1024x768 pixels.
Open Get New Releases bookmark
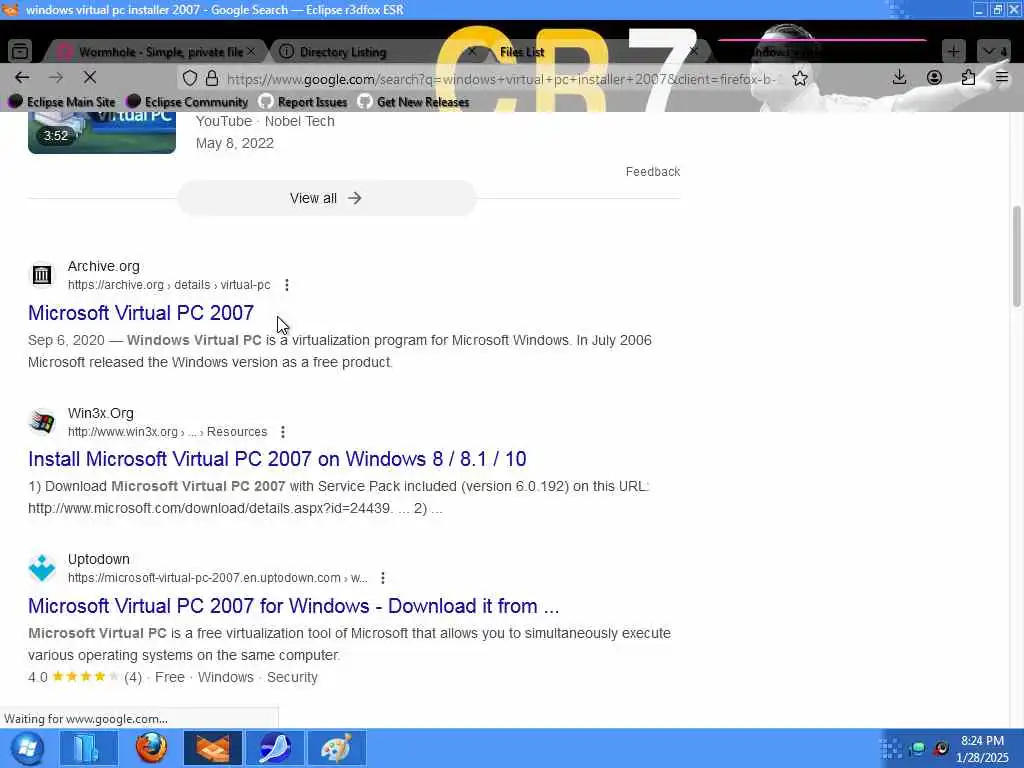tap(414, 102)
